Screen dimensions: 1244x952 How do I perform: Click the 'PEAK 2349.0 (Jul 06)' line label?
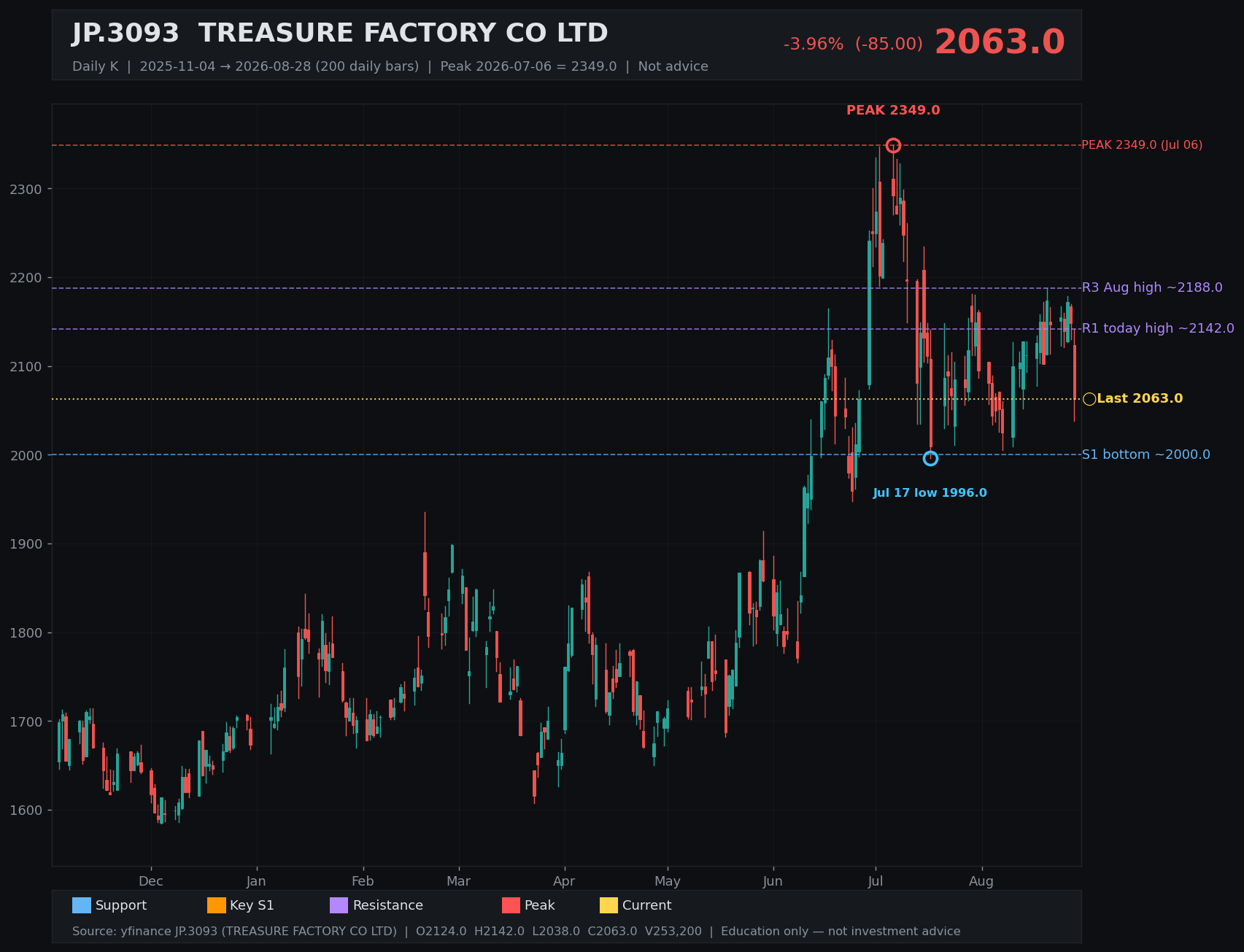pos(1142,145)
